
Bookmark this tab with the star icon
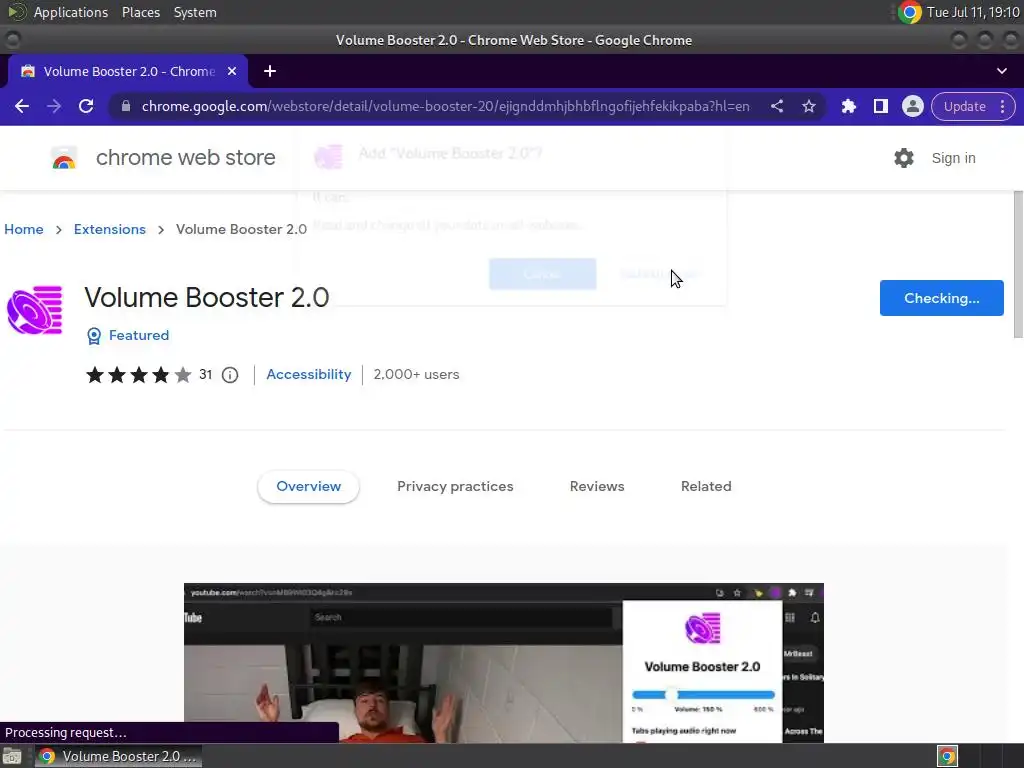pos(808,106)
